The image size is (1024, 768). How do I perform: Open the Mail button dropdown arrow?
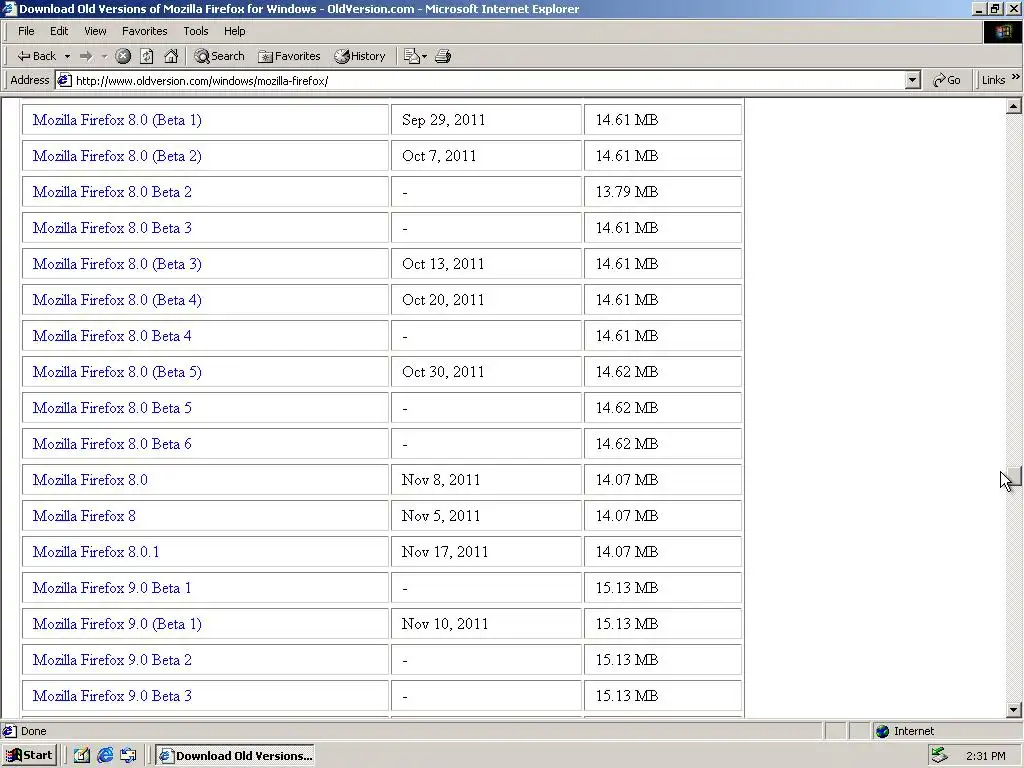424,56
